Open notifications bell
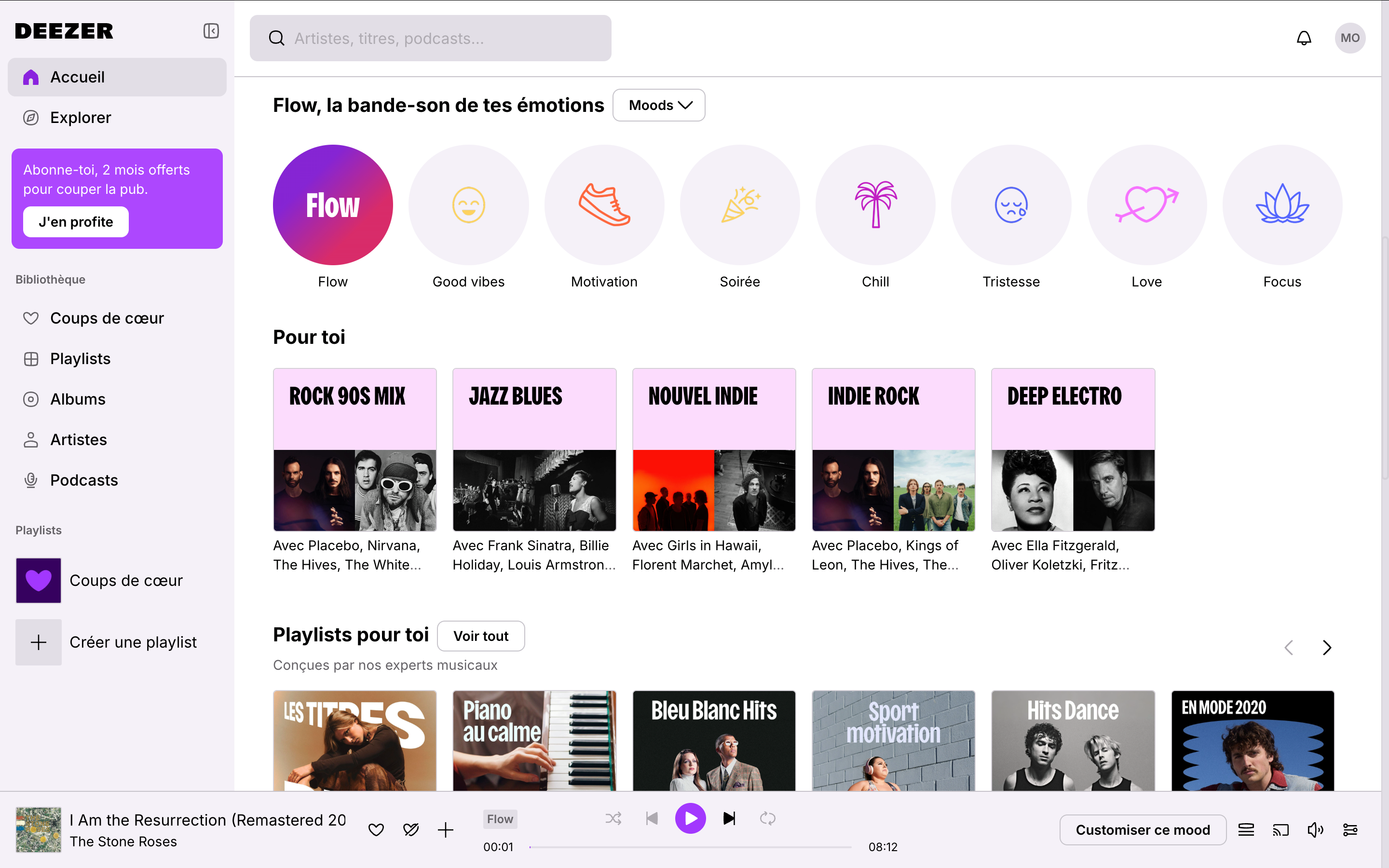Screen dimensions: 1389x868 (x=1304, y=38)
